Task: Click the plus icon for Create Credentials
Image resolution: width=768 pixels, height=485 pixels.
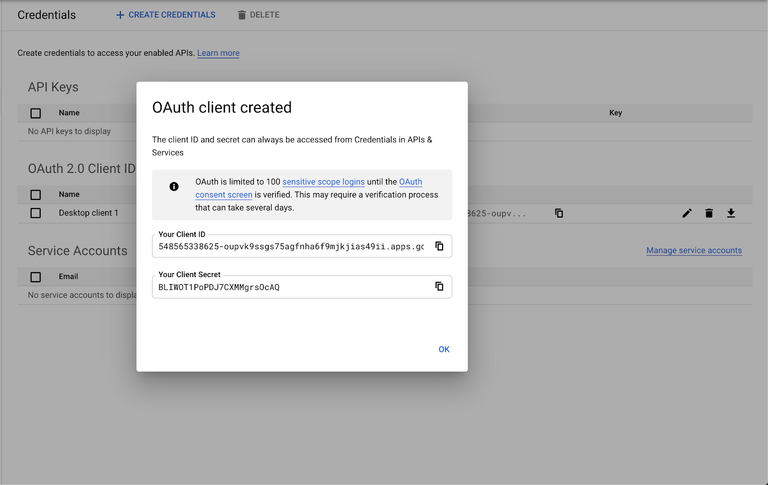Action: coord(120,15)
